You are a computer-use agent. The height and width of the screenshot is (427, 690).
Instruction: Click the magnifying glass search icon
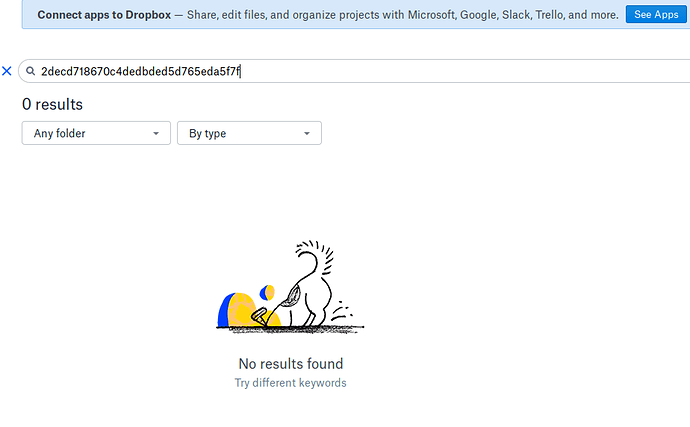[x=31, y=71]
